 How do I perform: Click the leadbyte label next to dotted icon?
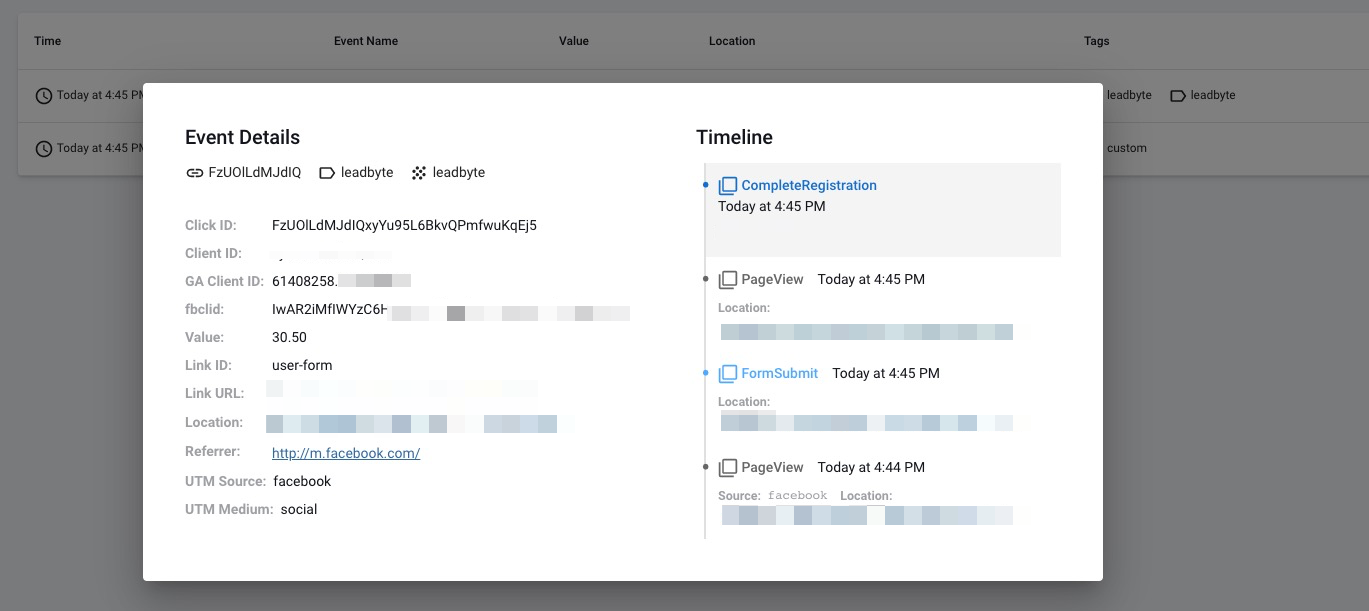(459, 173)
